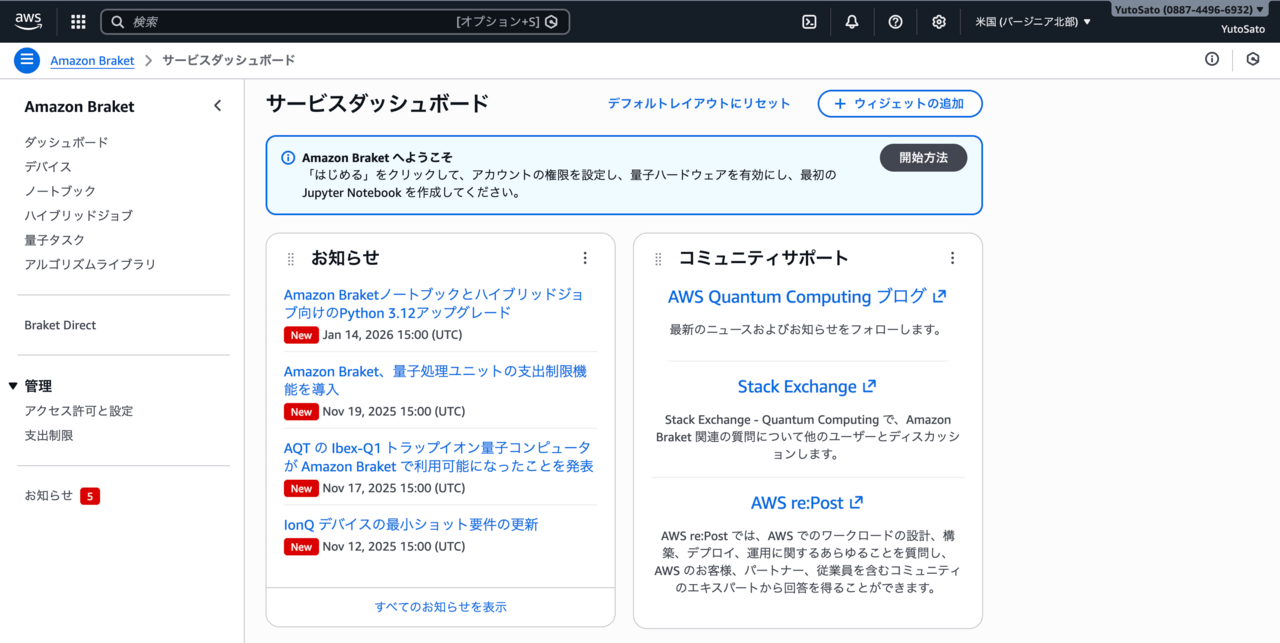The image size is (1280, 643).
Task: Open the 米国 (バージニア北部) region dropdown
Action: point(1033,22)
